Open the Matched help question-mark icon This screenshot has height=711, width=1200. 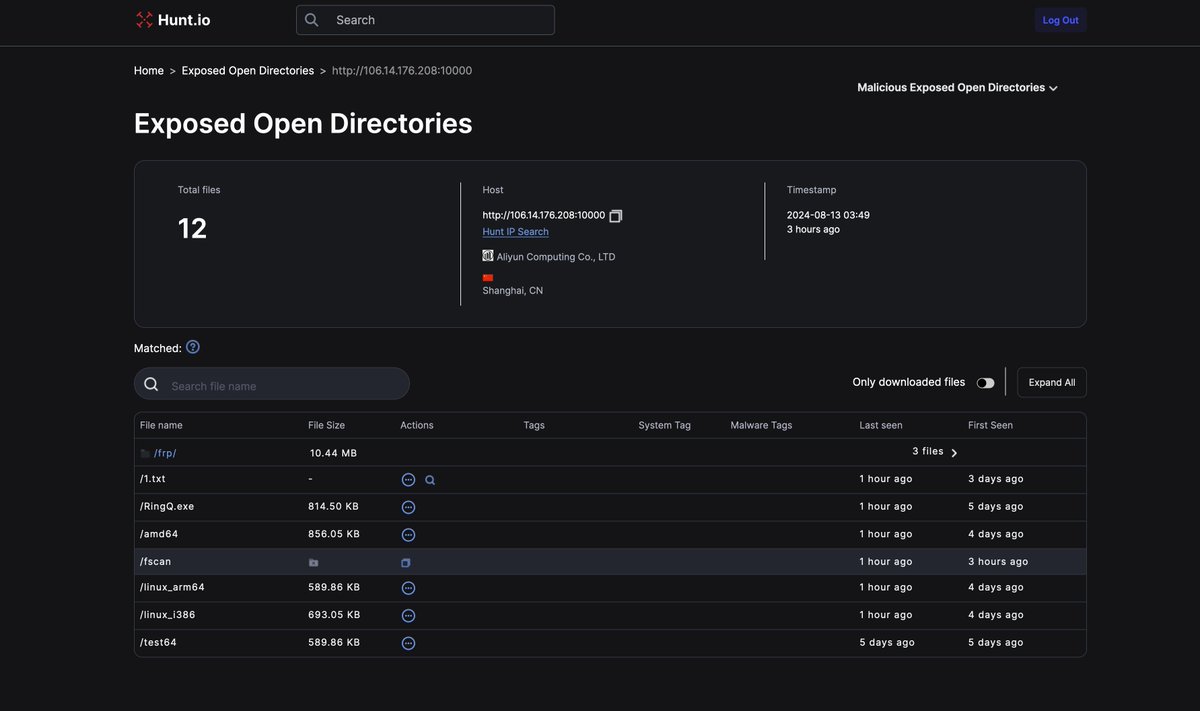tap(193, 347)
